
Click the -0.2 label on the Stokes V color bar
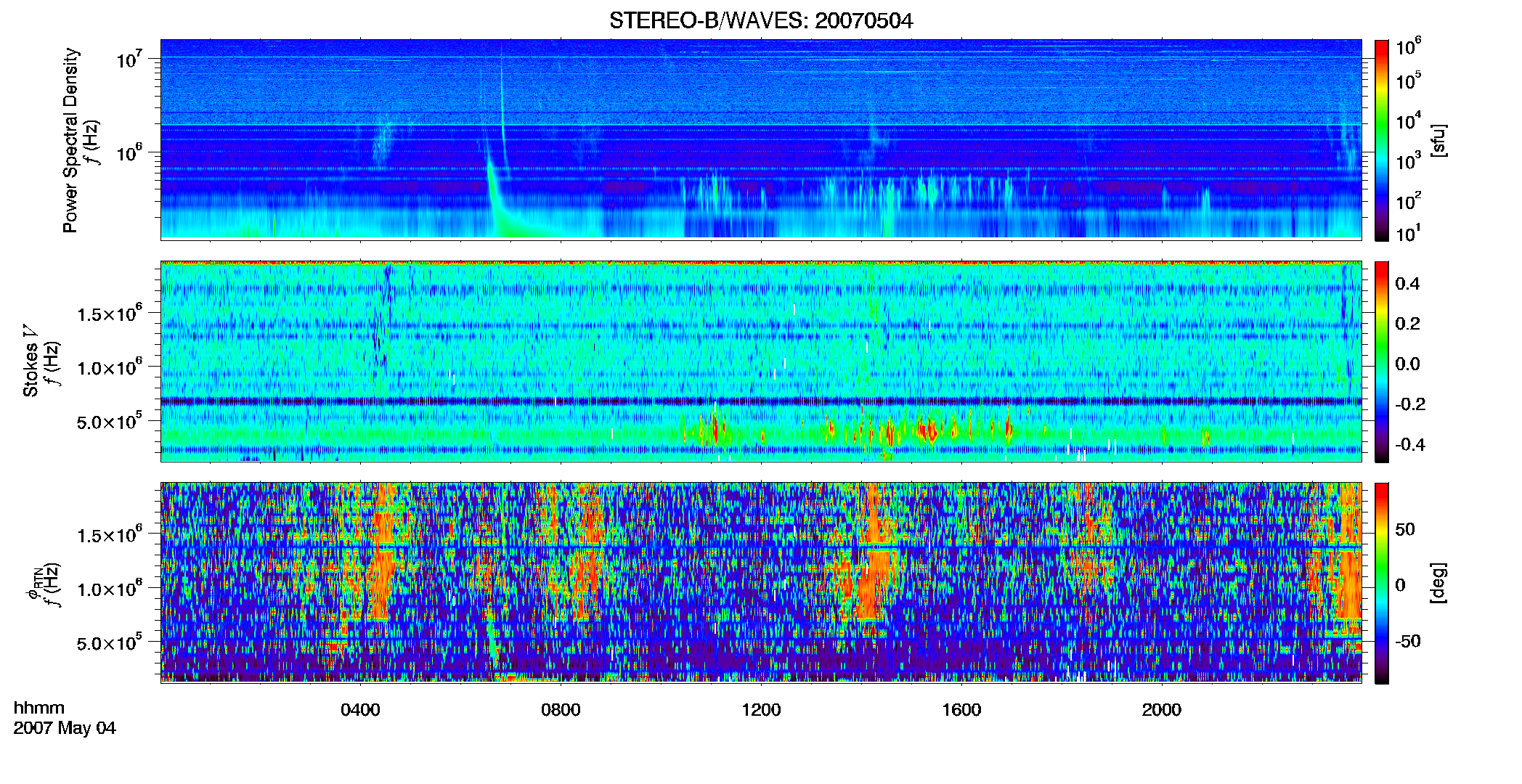(x=1410, y=404)
